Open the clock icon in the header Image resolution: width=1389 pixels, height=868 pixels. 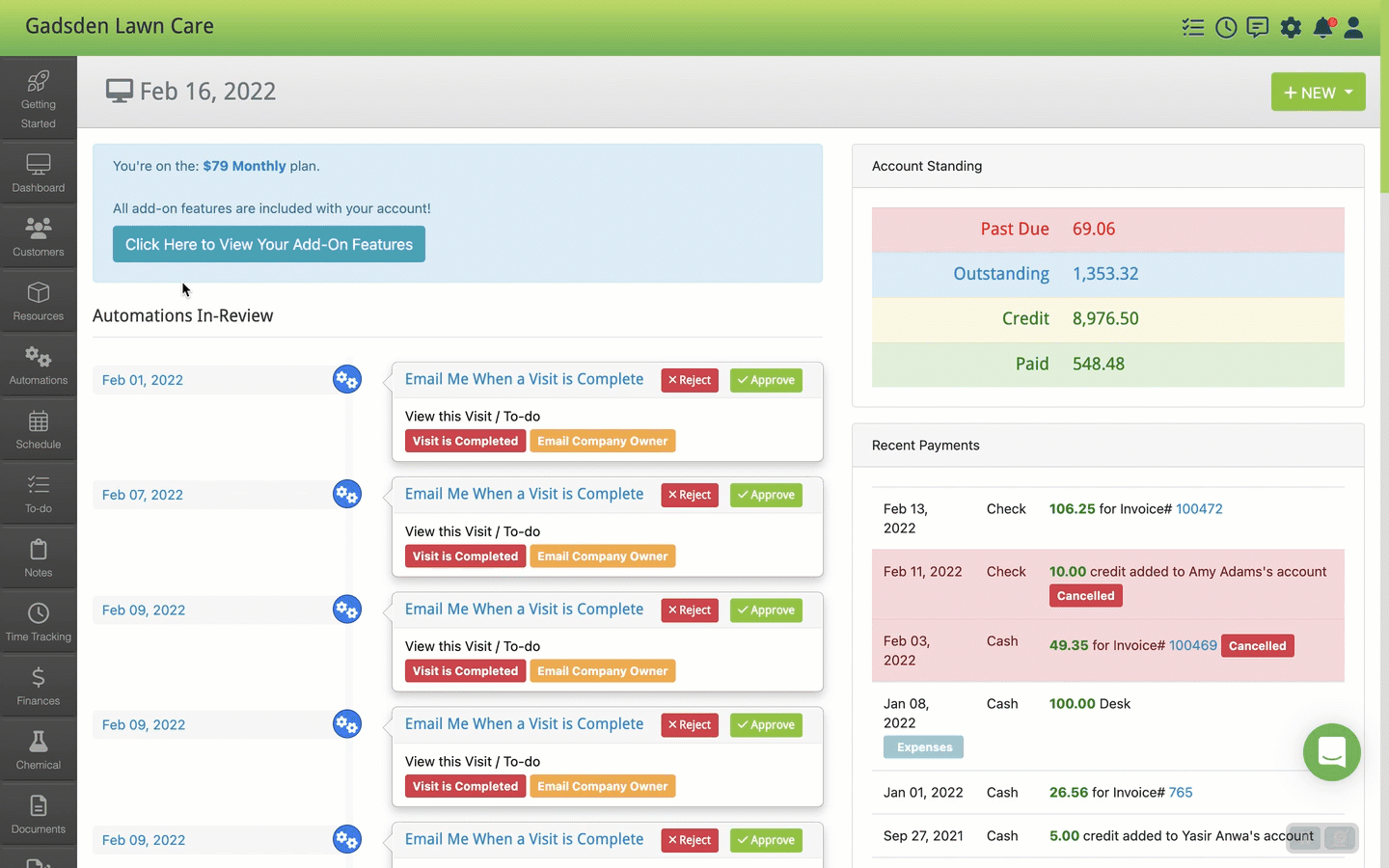1226,27
